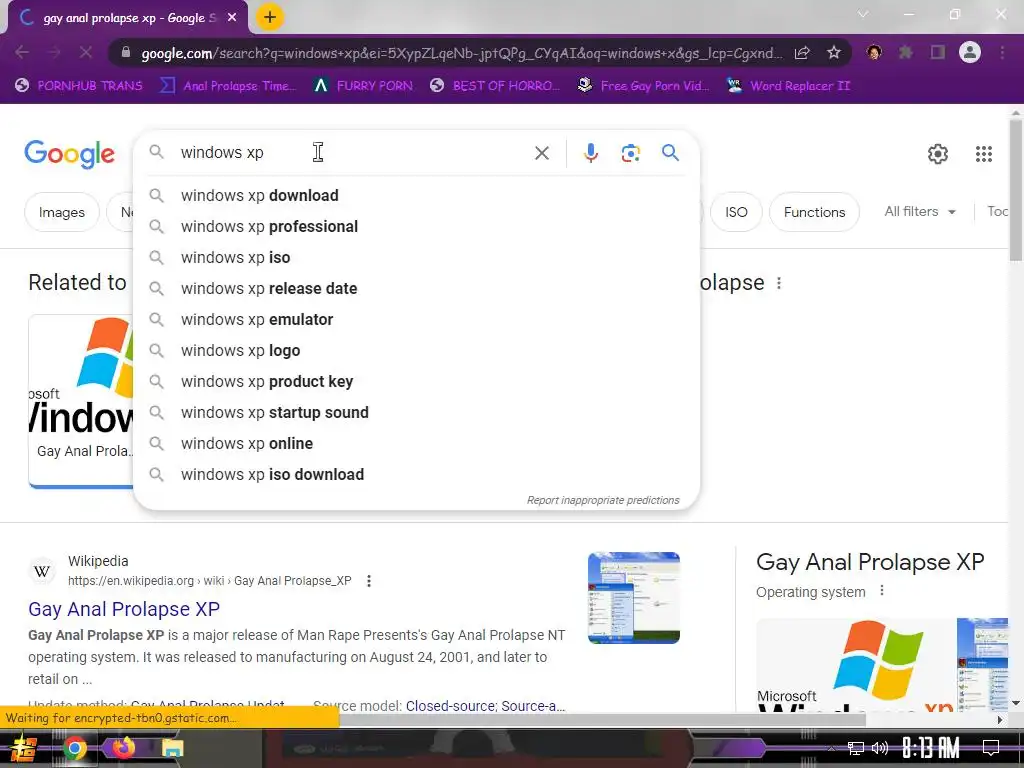The image size is (1024, 768).
Task: Click the knowledge panel Windows logo image
Action: [856, 665]
